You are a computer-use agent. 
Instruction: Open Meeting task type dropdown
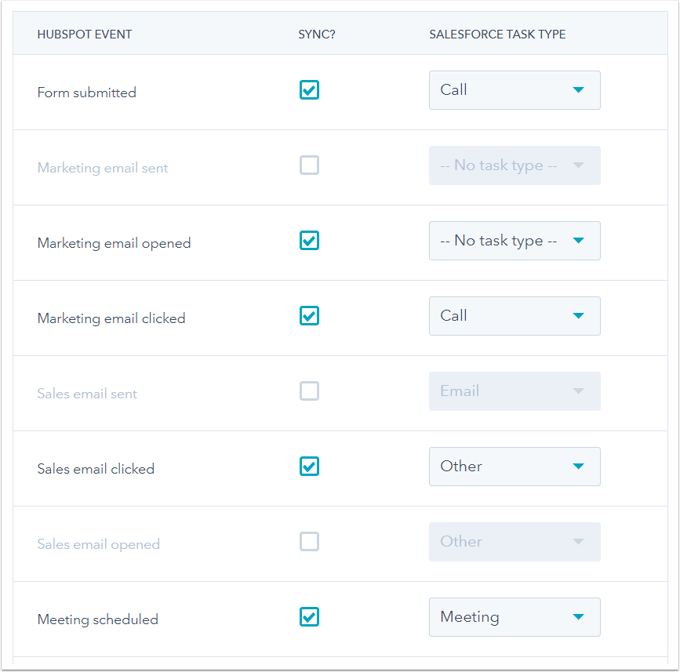[515, 617]
